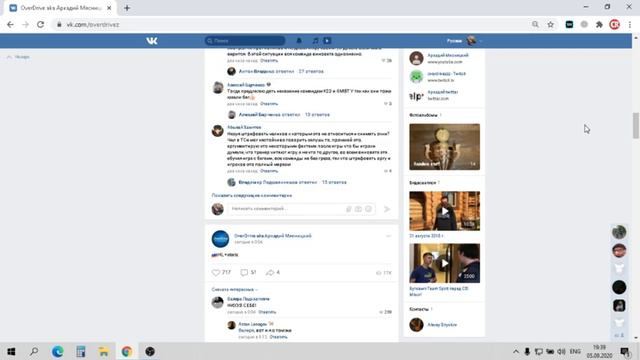This screenshot has height=360, width=640.
Task: Click OverDrive round avatar on post
Action: 220,239
